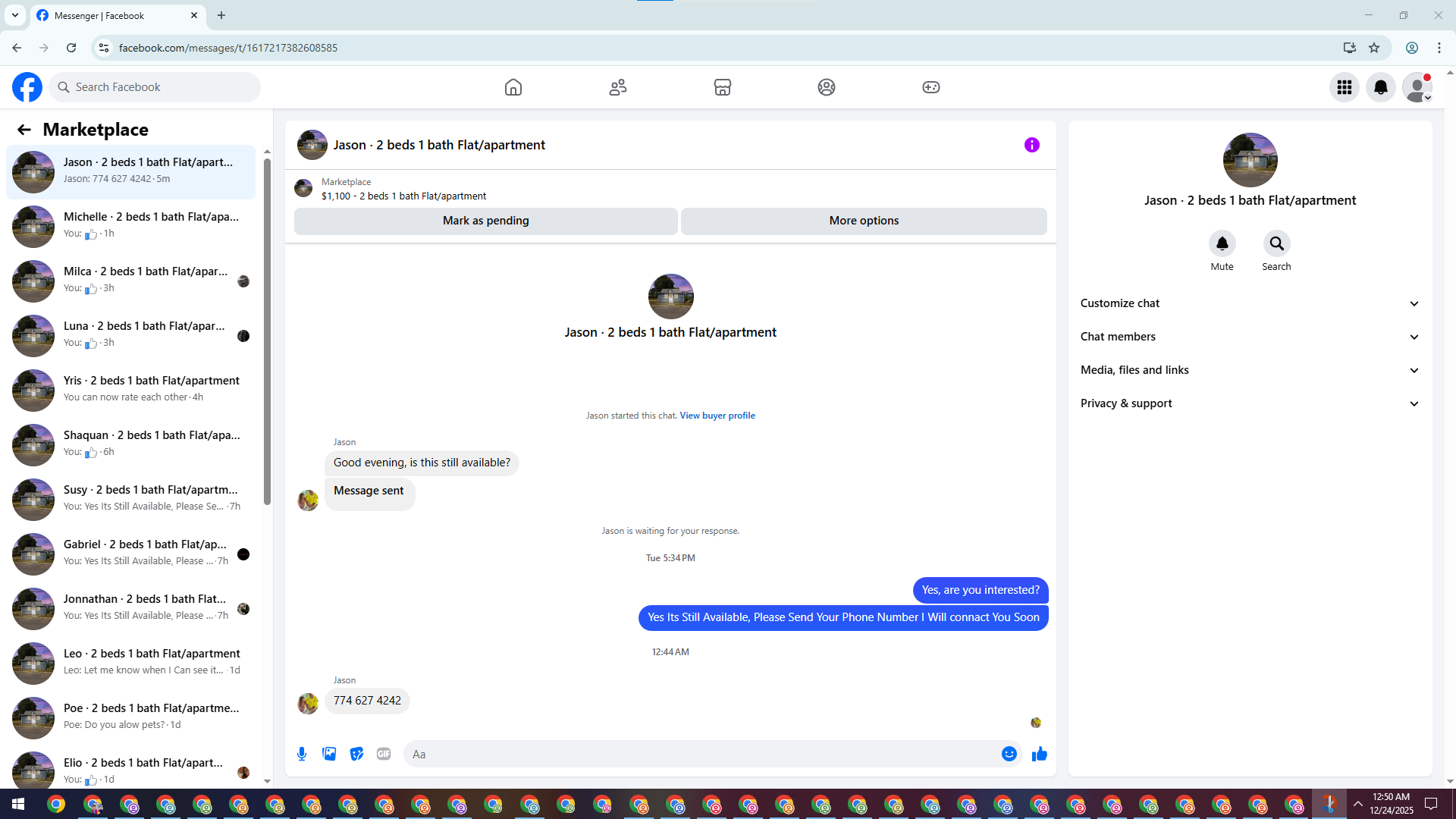
Task: Expand Media, files and links section
Action: [x=1249, y=370]
